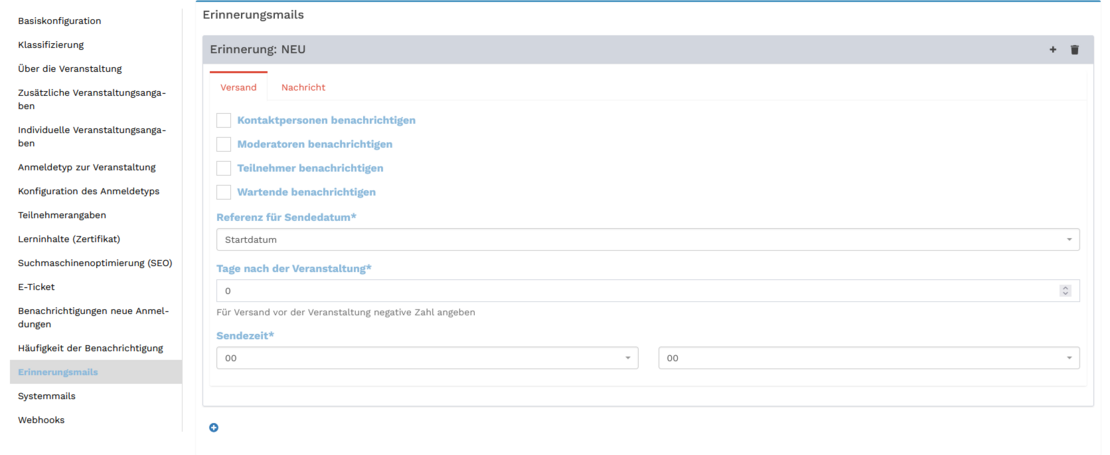Screen dimensions: 1110x455
Task: Open the Sendezeit minutes dropdown
Action: coord(869,358)
